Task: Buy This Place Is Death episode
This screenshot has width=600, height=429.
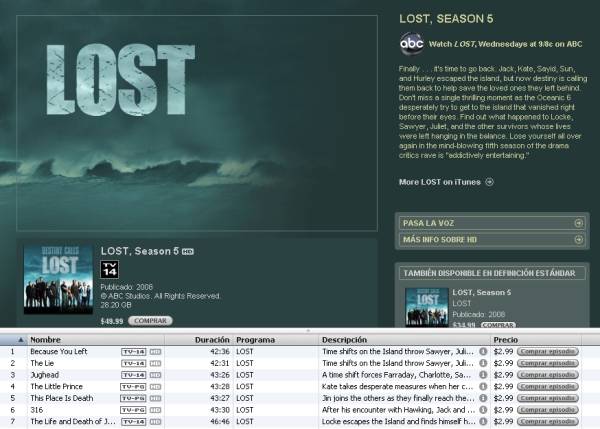Action: click(x=548, y=398)
